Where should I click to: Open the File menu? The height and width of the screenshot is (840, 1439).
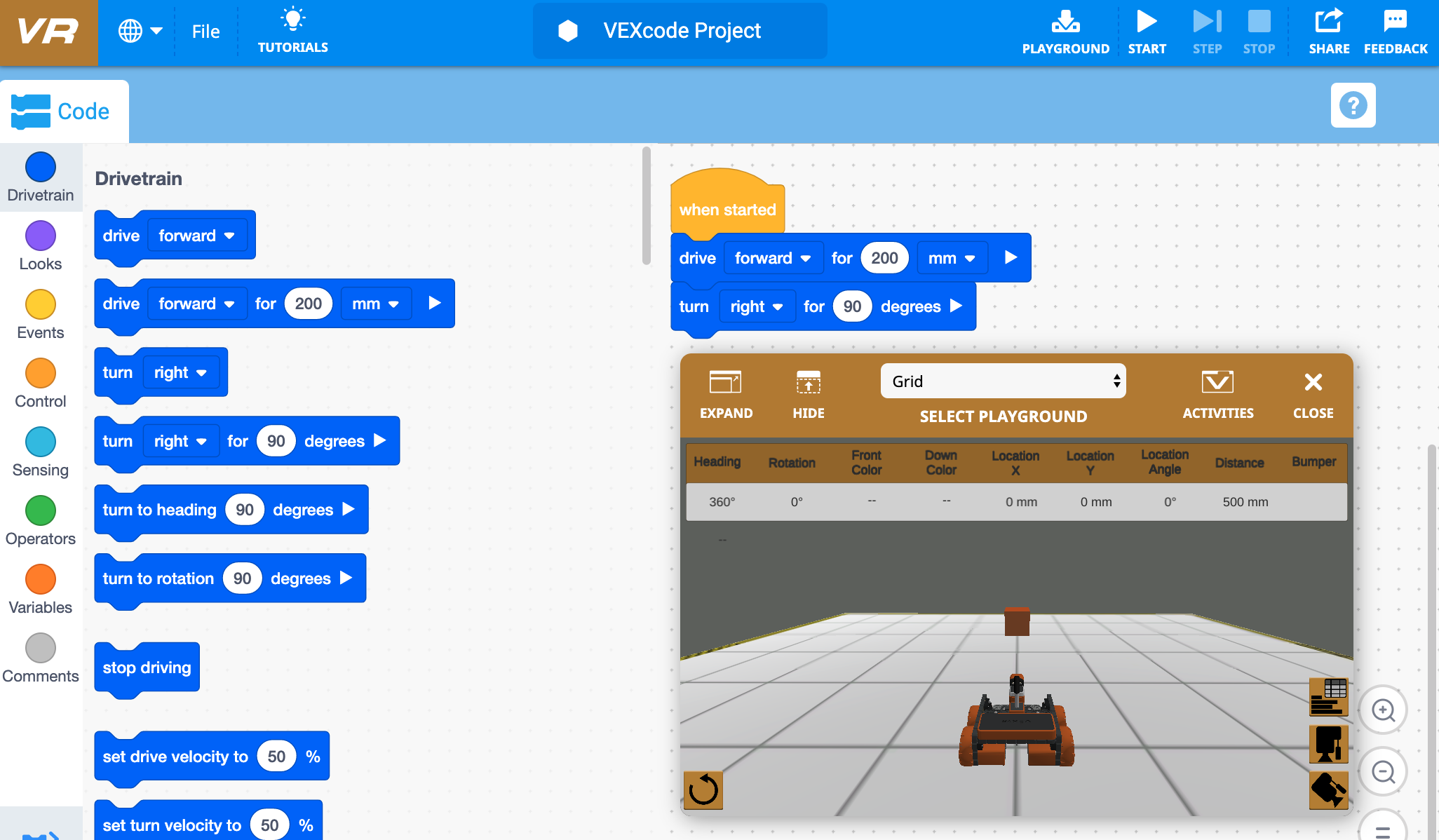[205, 31]
